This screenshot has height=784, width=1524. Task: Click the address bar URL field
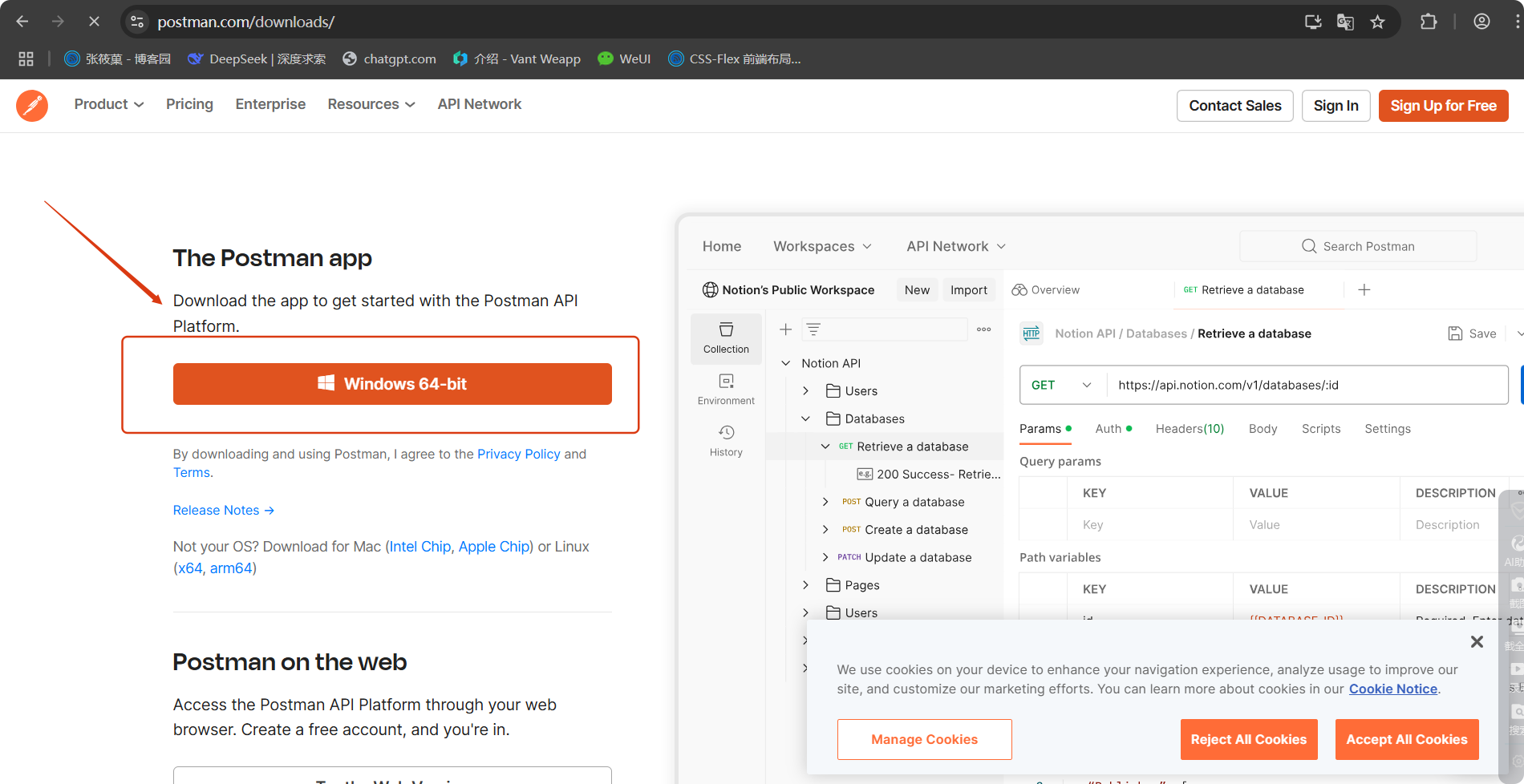point(722,22)
